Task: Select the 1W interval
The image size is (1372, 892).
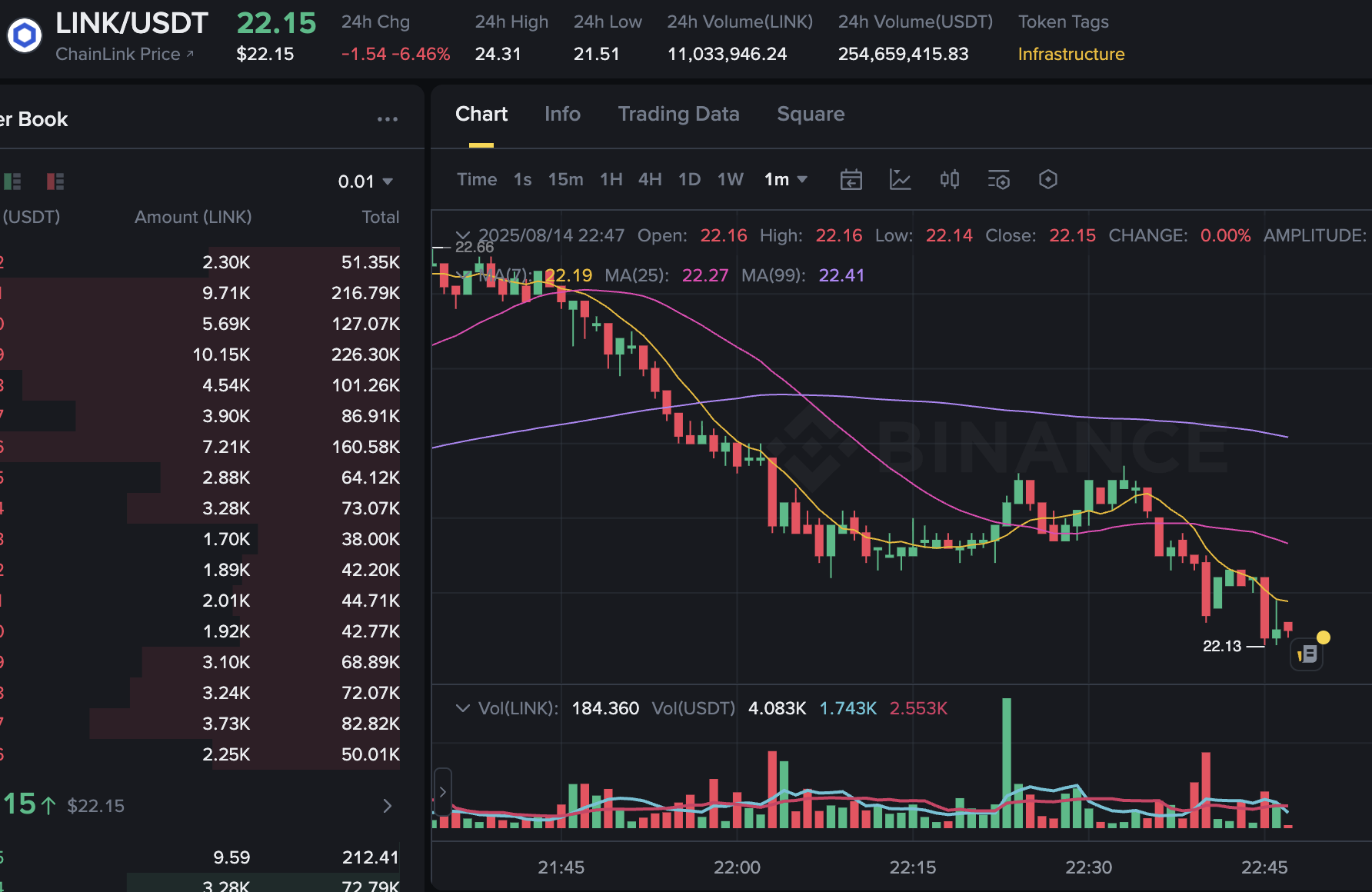Action: tap(731, 180)
